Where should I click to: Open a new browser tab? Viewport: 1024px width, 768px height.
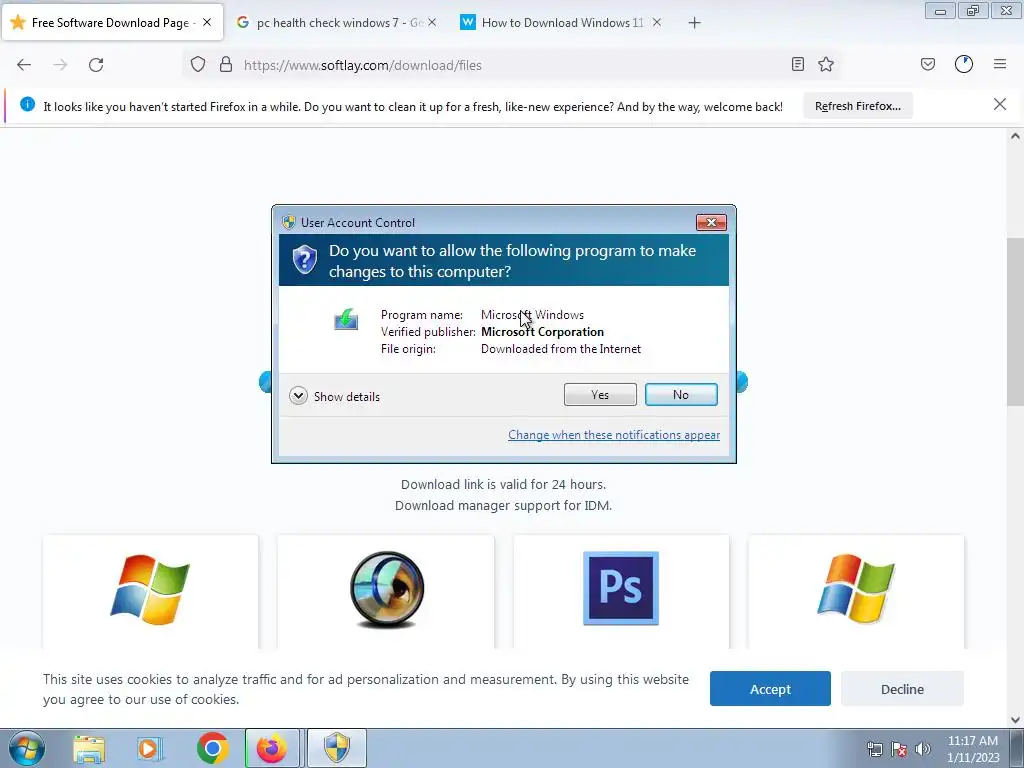[694, 23]
